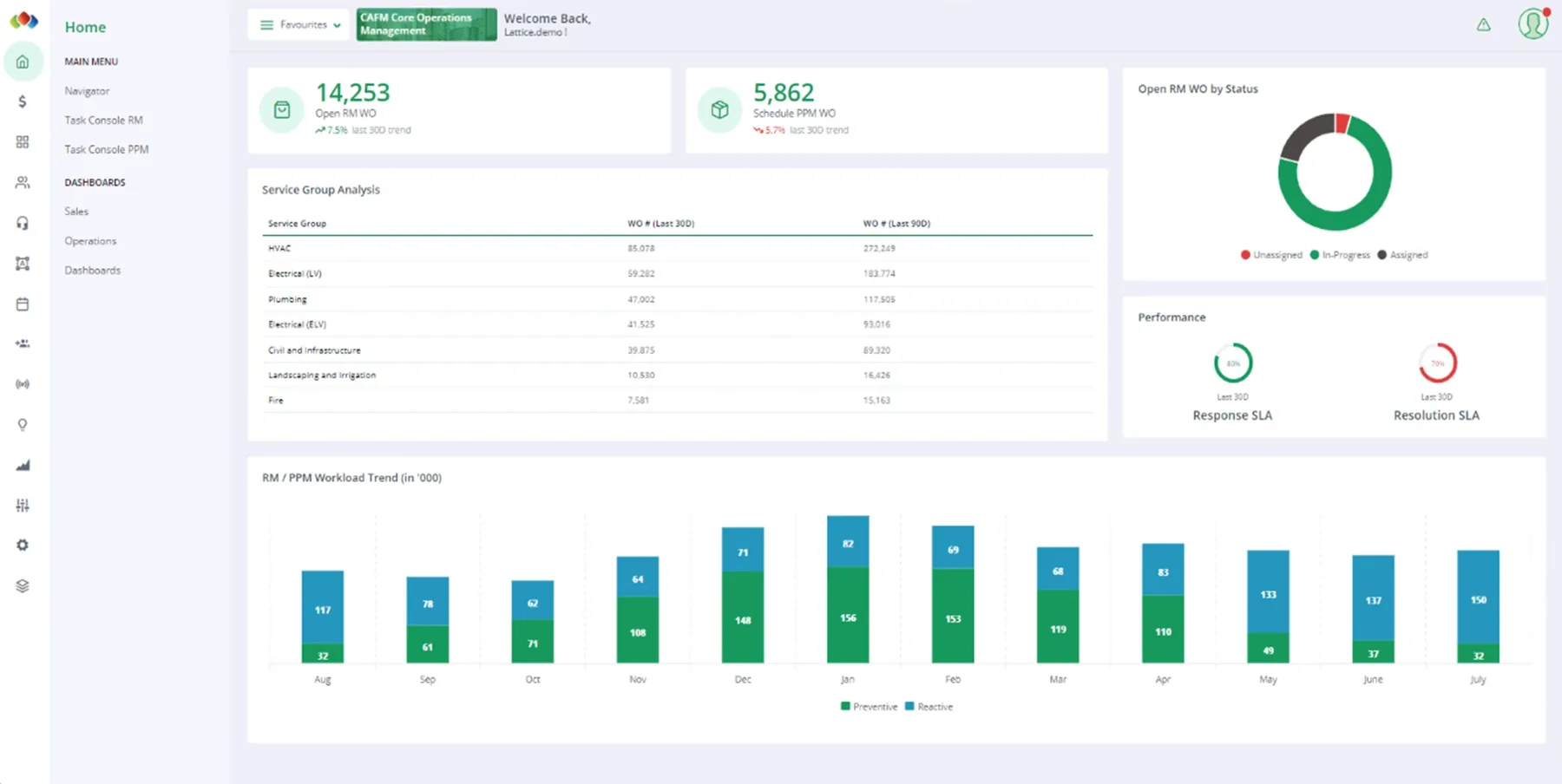Toggle Unassigned legend in status chart
The width and height of the screenshot is (1562, 784).
point(1271,255)
